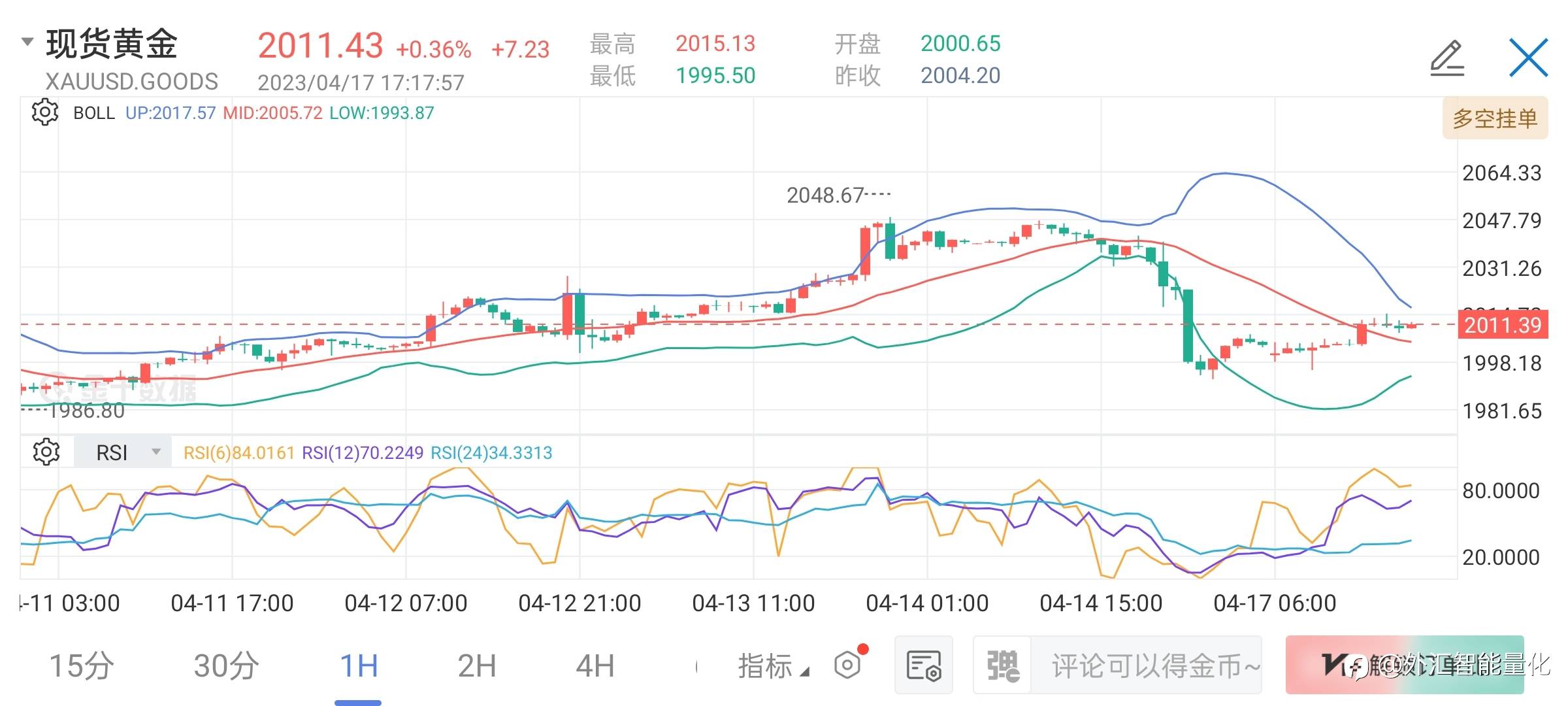Expand the 现货黄金 symbol dropdown arrow
The width and height of the screenshot is (1568, 706).
pyautogui.click(x=27, y=42)
